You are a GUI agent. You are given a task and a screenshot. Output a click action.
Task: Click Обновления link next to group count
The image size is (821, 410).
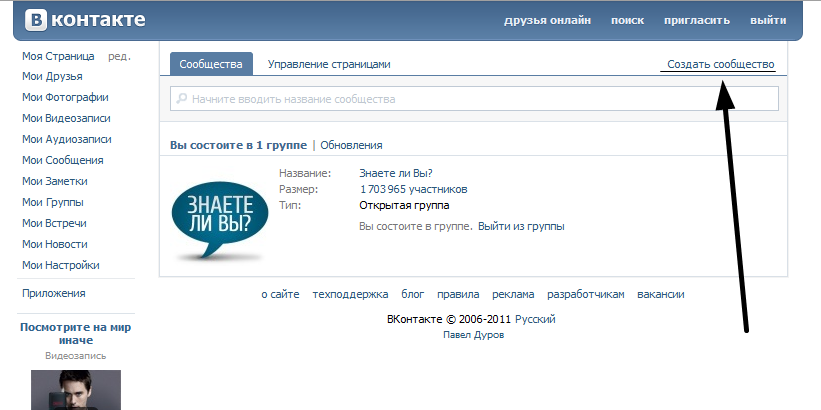click(x=351, y=145)
